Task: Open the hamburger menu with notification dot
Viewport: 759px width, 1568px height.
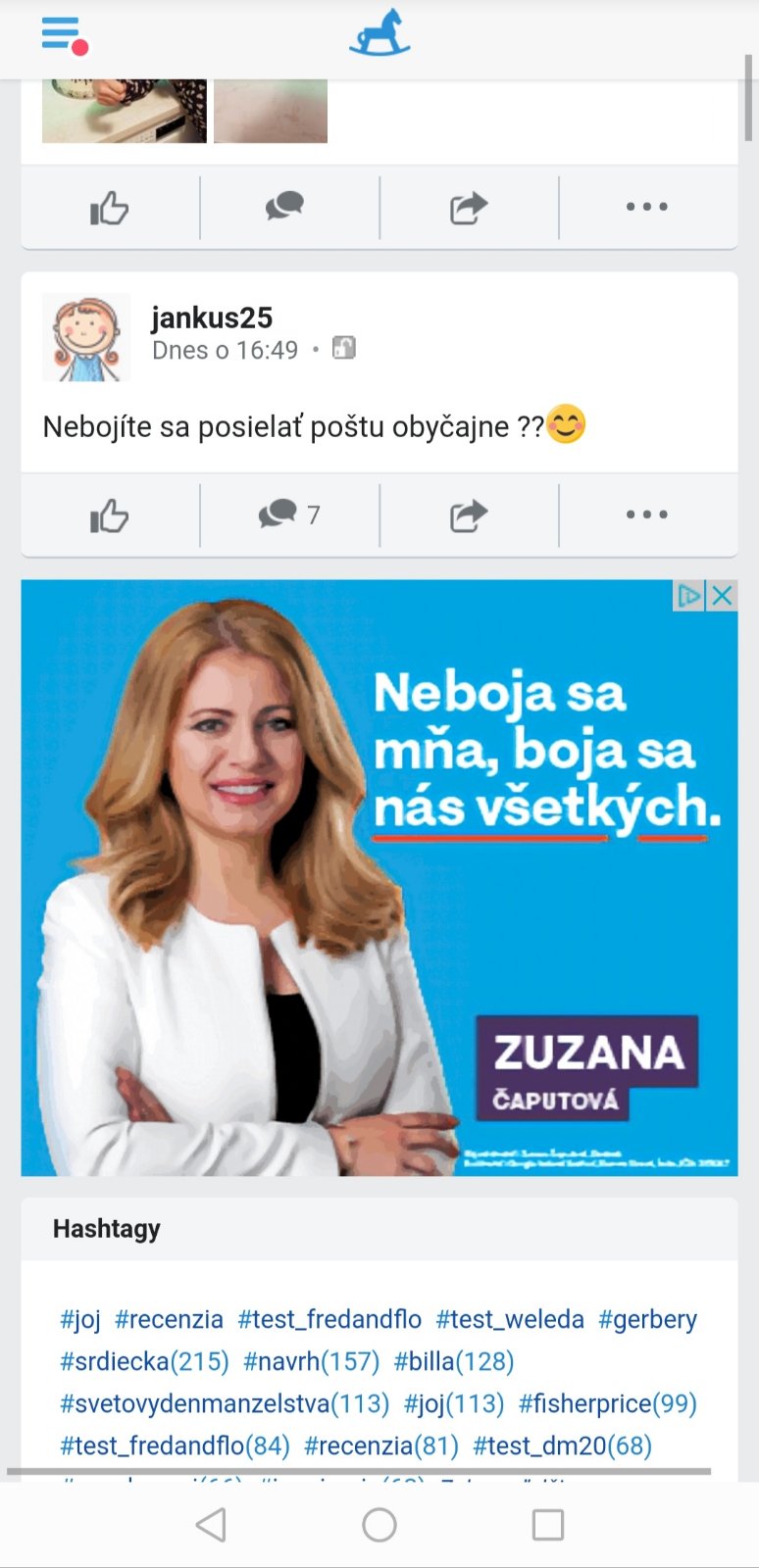Action: click(65, 35)
